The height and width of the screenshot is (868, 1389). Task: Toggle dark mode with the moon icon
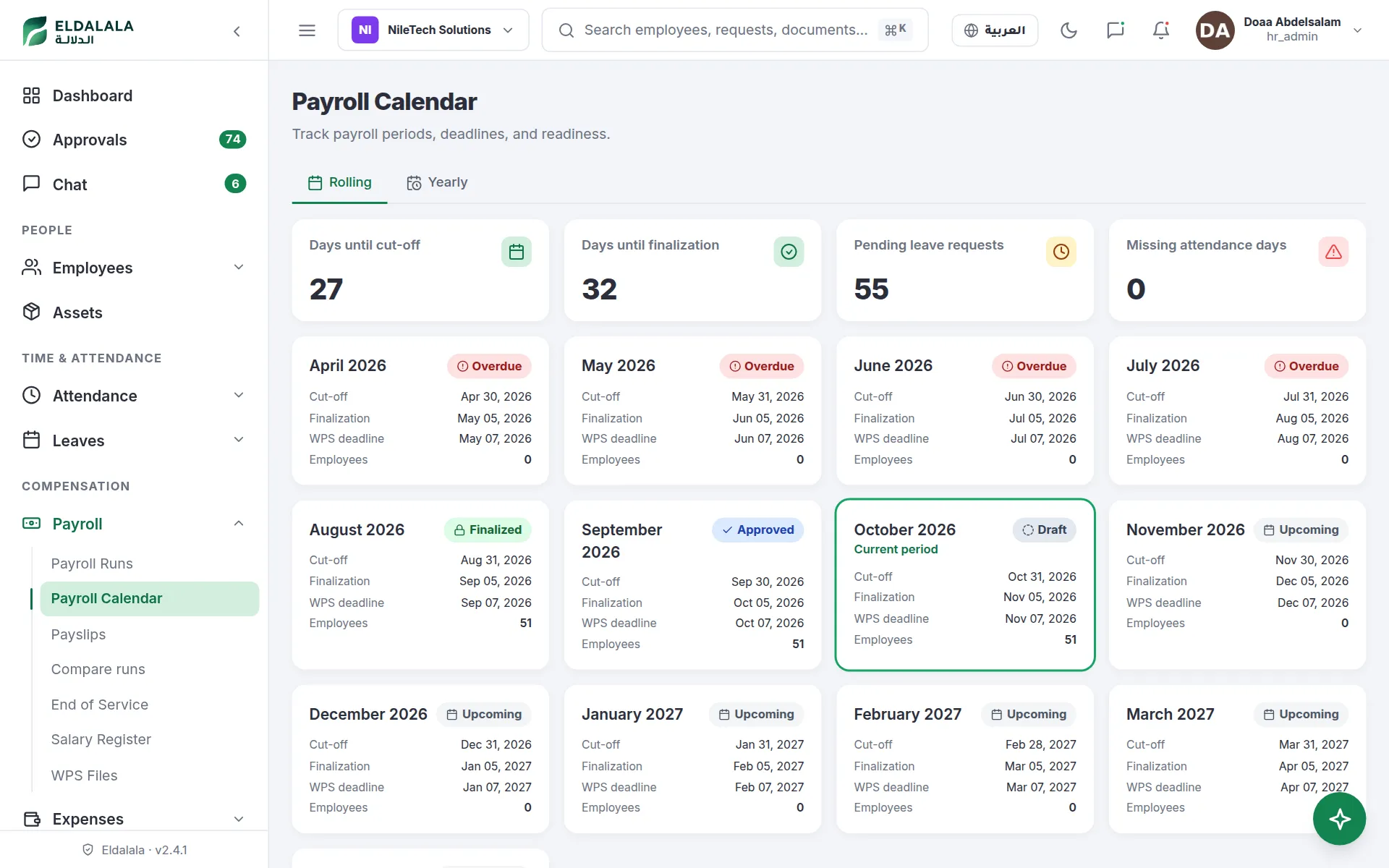click(x=1069, y=30)
